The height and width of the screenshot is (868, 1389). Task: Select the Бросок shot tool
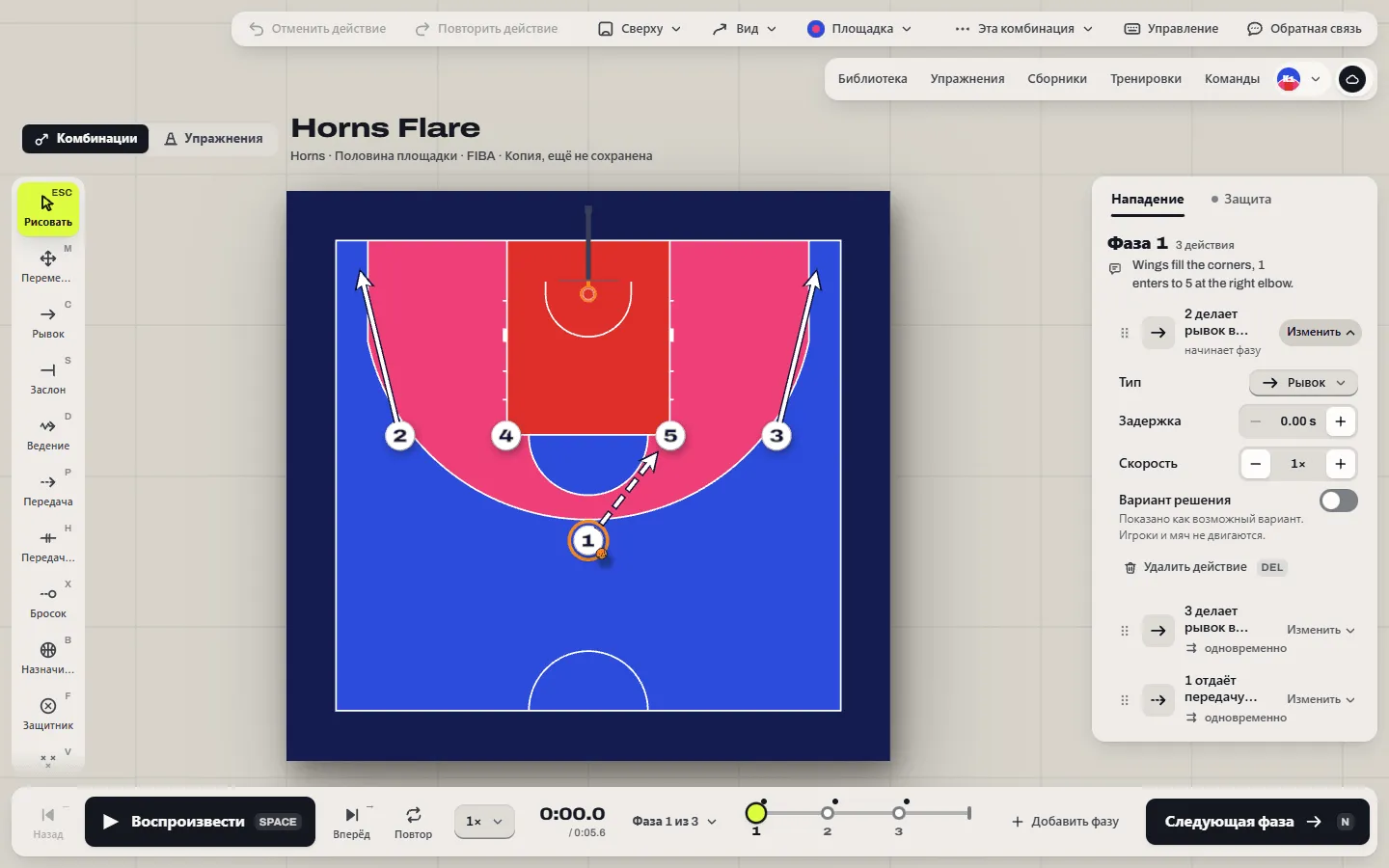pos(48,601)
